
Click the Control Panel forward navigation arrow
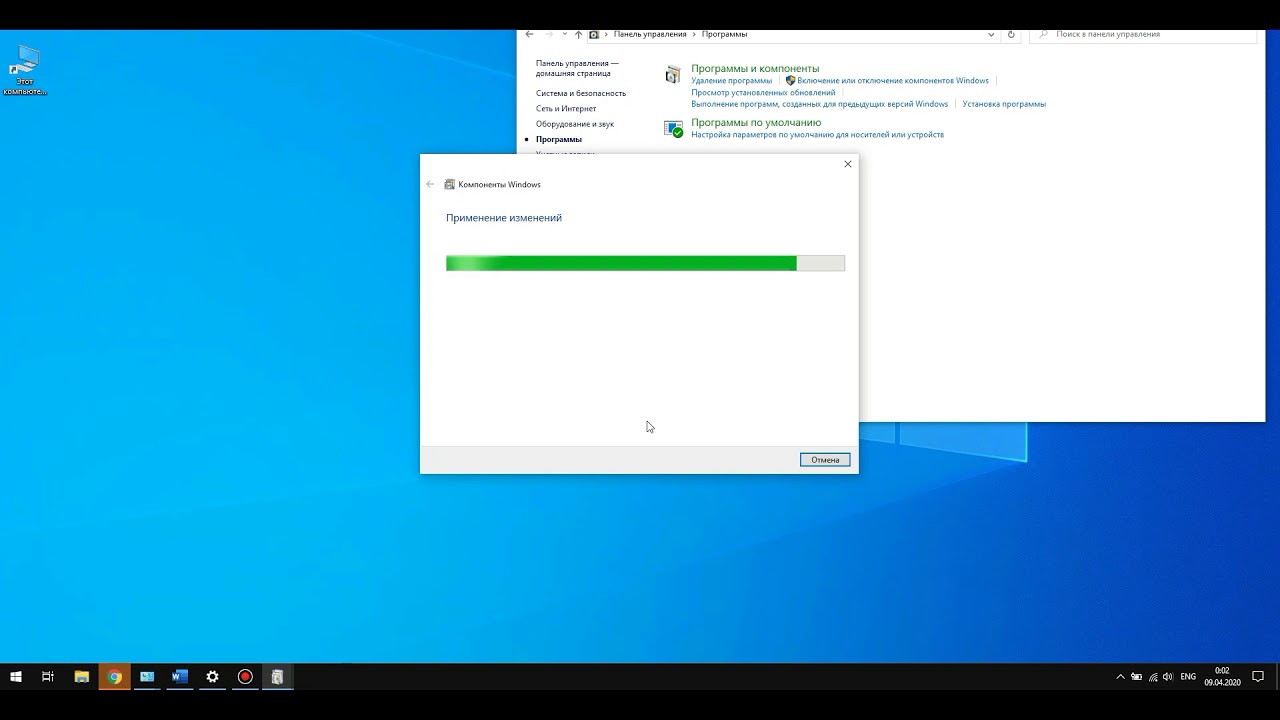pos(549,34)
